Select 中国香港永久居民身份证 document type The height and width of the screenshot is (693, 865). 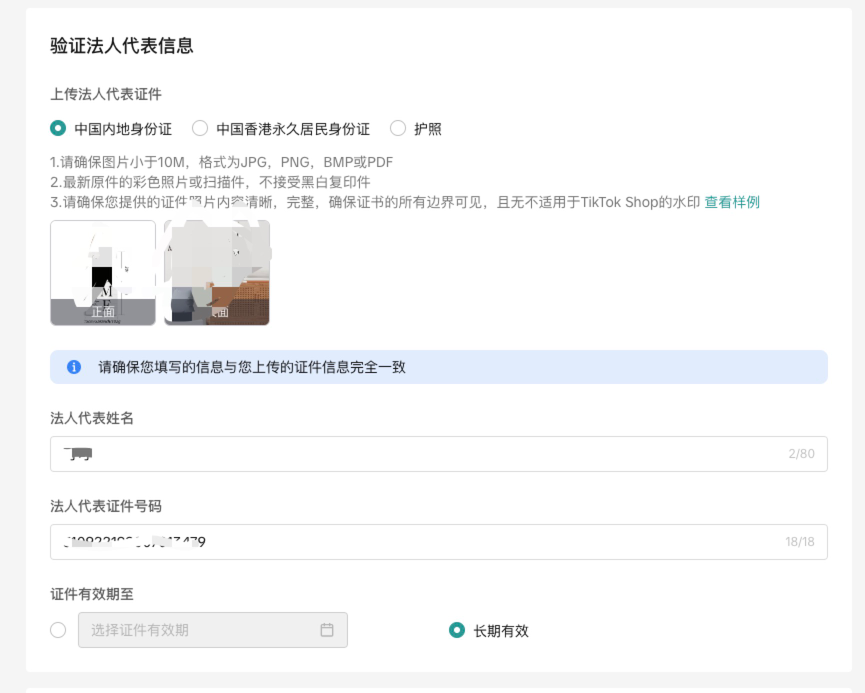click(x=201, y=129)
